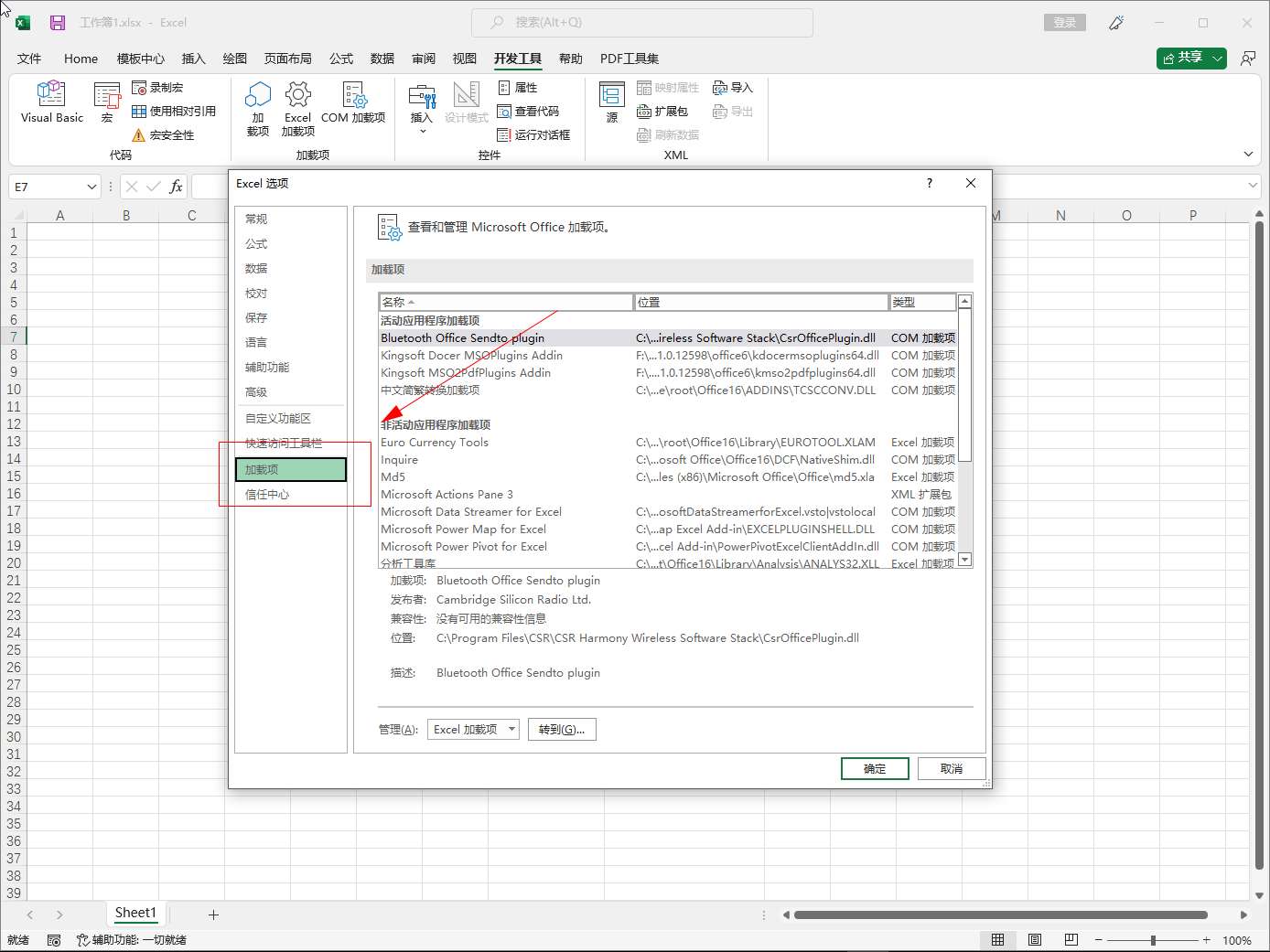This screenshot has width=1270, height=952.
Task: Select Bluetooth Office Sendto plugin row
Action: coord(668,338)
